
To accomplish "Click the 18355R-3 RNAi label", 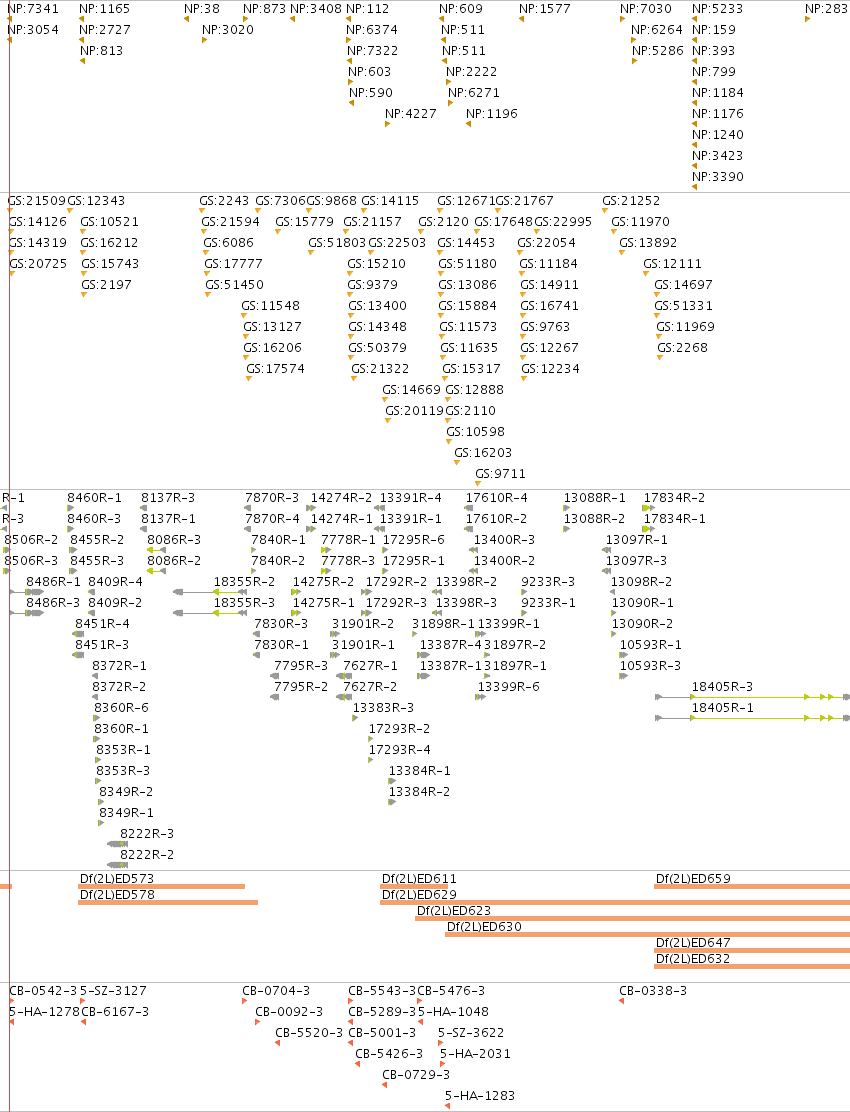I will [245, 603].
